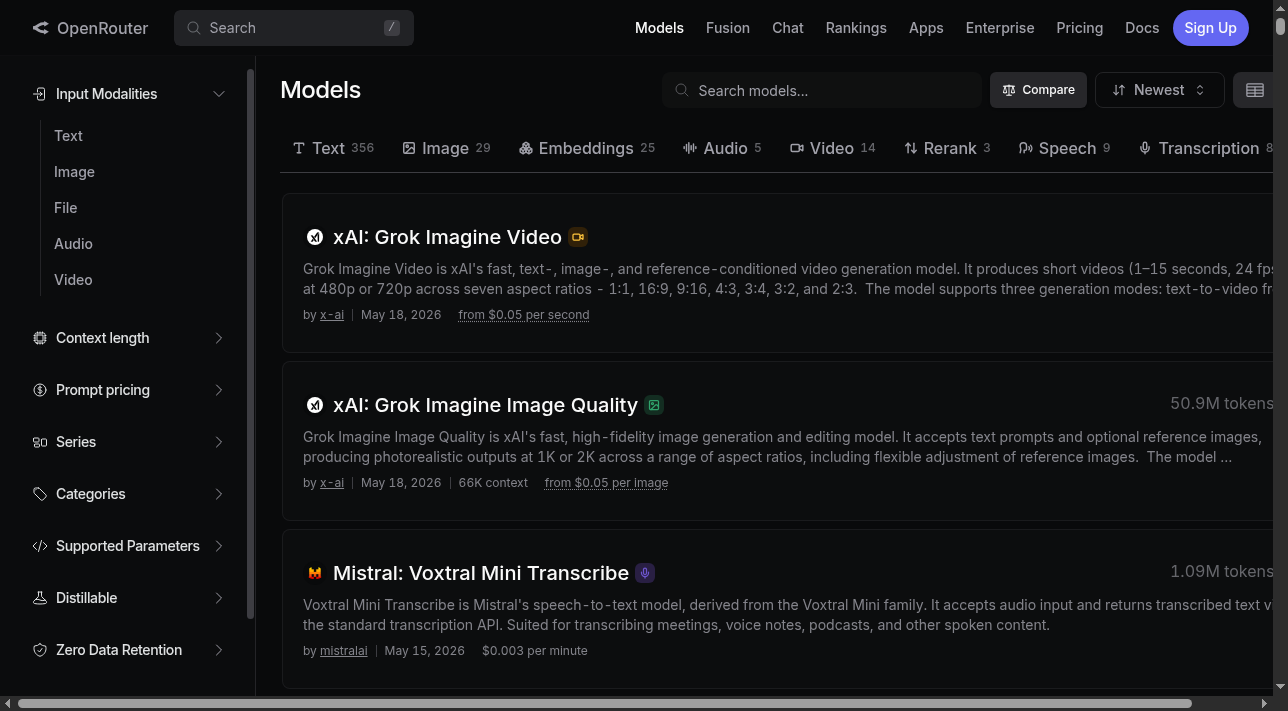The image size is (1288, 711).
Task: Collapse the Input Modalities section
Action: click(x=219, y=94)
